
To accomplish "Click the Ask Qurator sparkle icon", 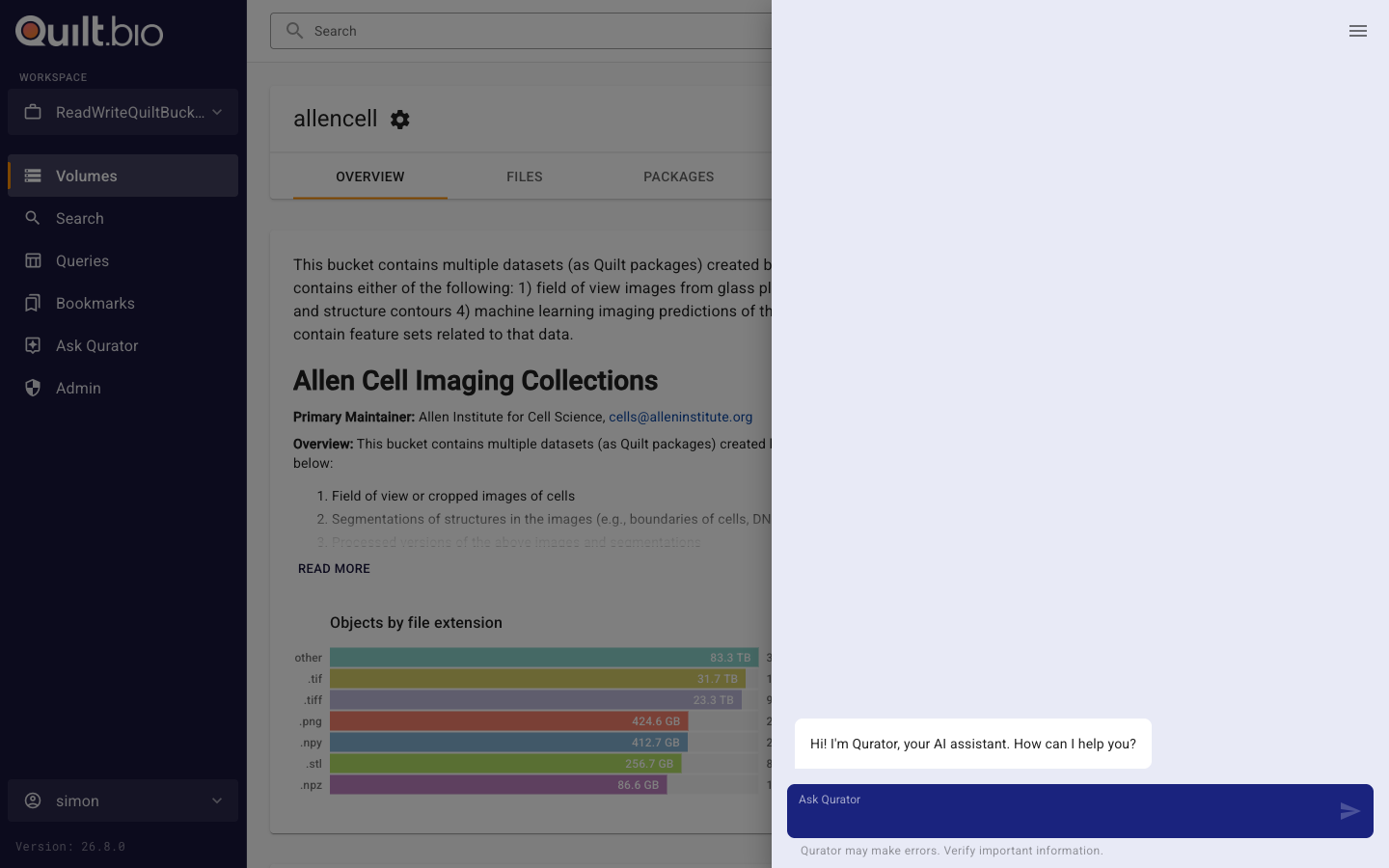I will (x=33, y=345).
